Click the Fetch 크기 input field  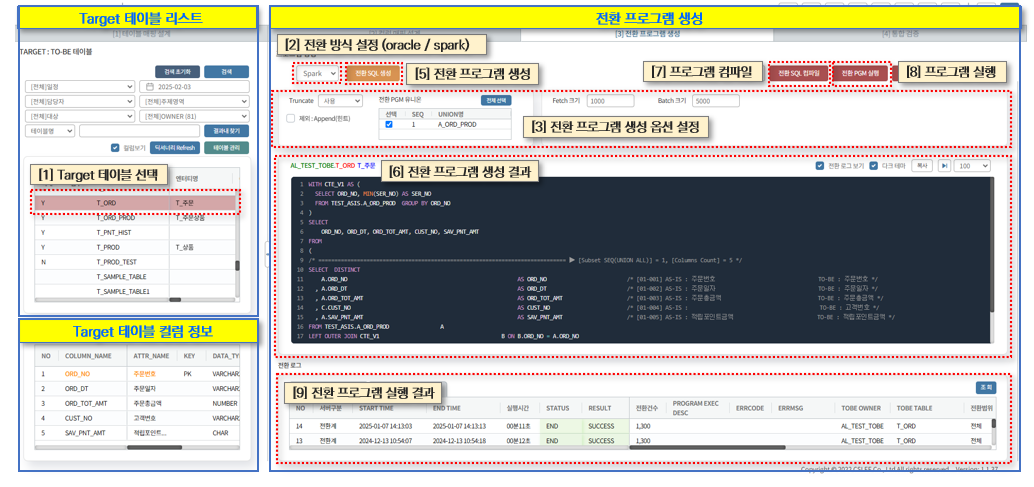[x=610, y=101]
